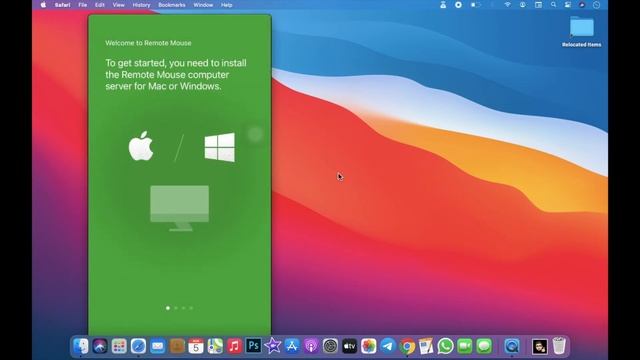Go to fourth onboarding page dot

[x=191, y=308]
